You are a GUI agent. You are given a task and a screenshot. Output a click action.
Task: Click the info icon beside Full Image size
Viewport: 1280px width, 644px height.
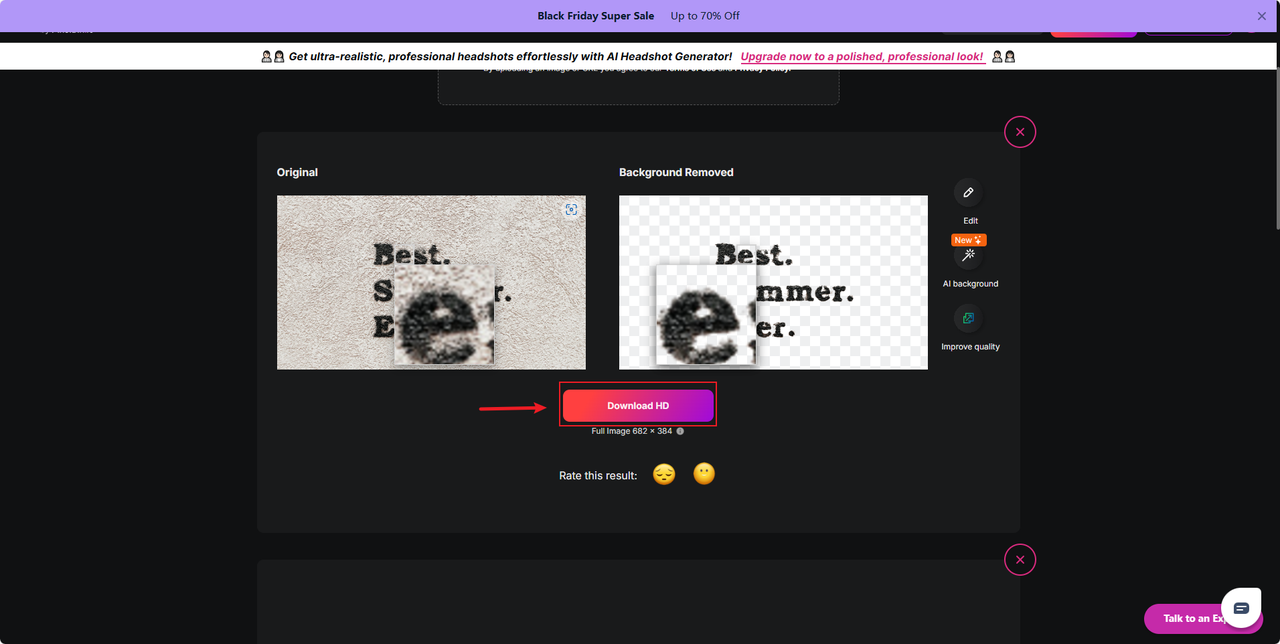680,431
